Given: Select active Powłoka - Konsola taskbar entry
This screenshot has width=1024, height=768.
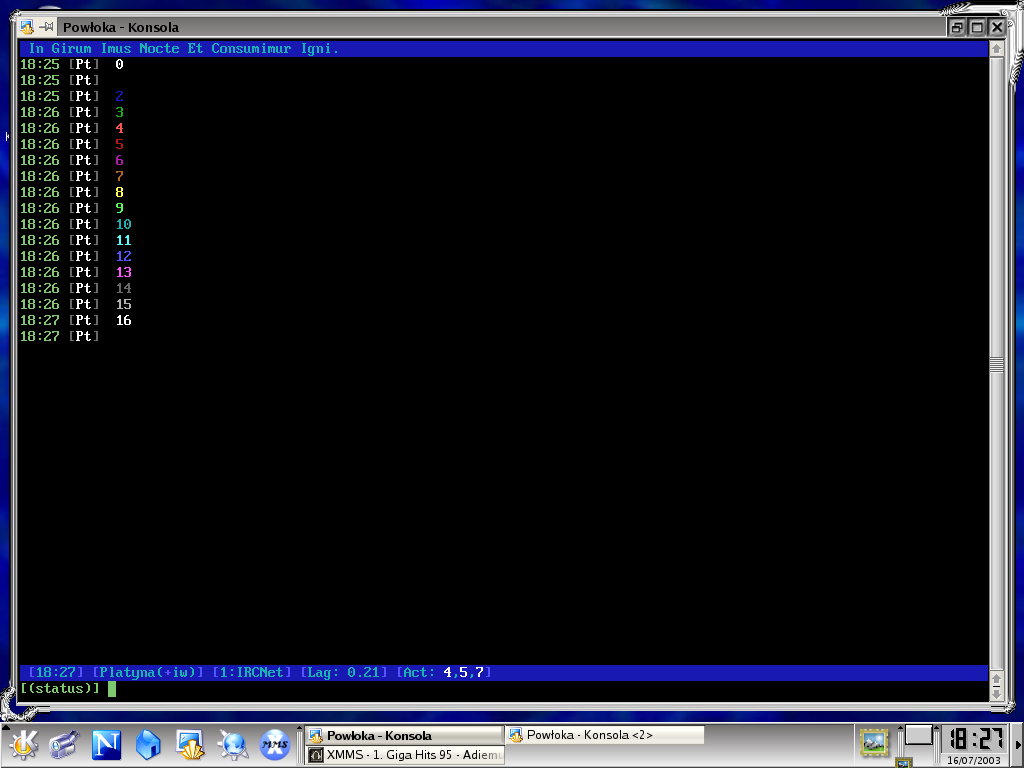Looking at the screenshot, I should pos(405,735).
